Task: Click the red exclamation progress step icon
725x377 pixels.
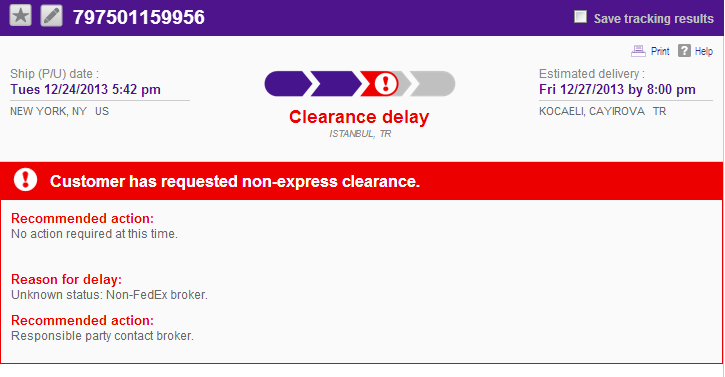Action: [385, 84]
